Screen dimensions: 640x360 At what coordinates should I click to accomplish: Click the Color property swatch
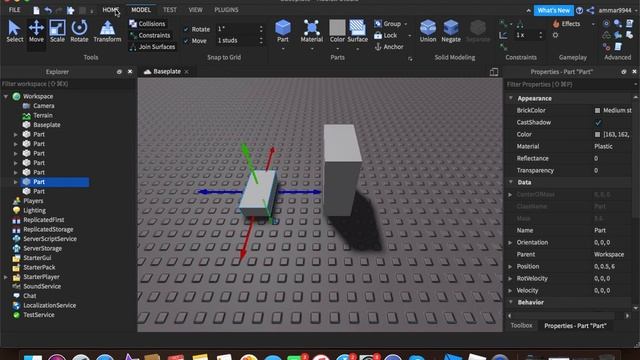click(x=598, y=134)
